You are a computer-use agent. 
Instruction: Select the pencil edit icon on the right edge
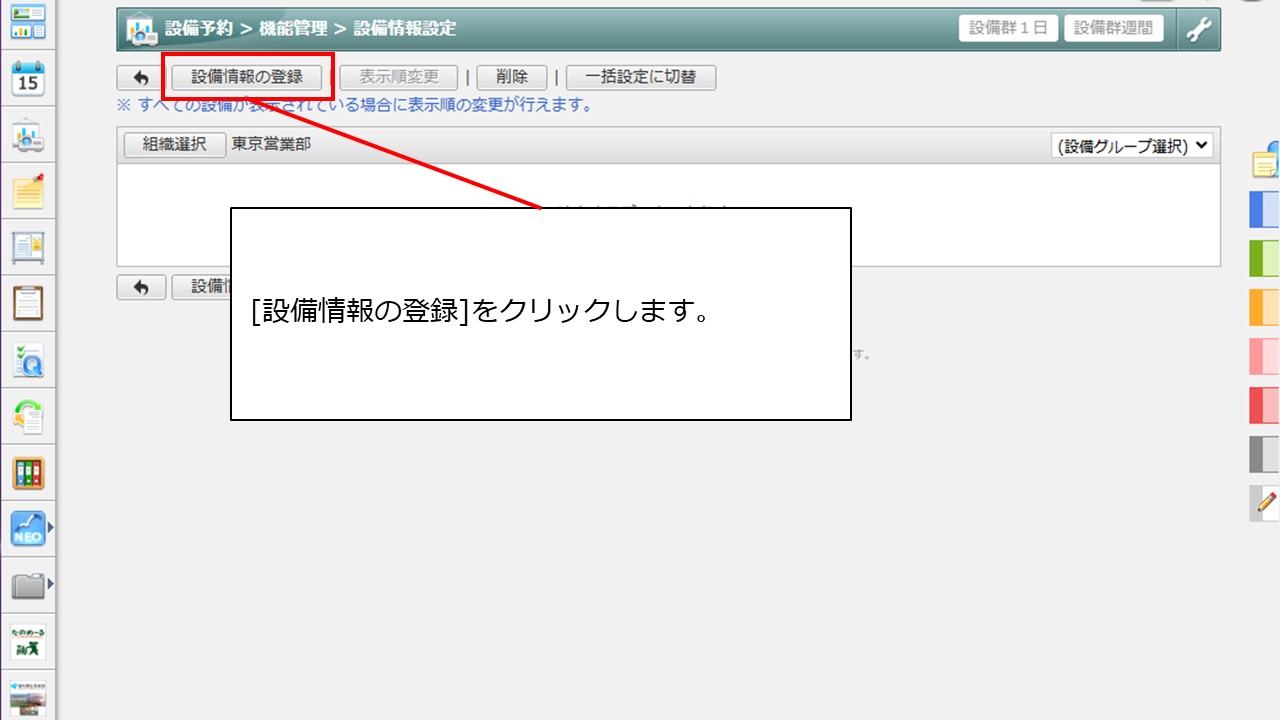[1265, 502]
